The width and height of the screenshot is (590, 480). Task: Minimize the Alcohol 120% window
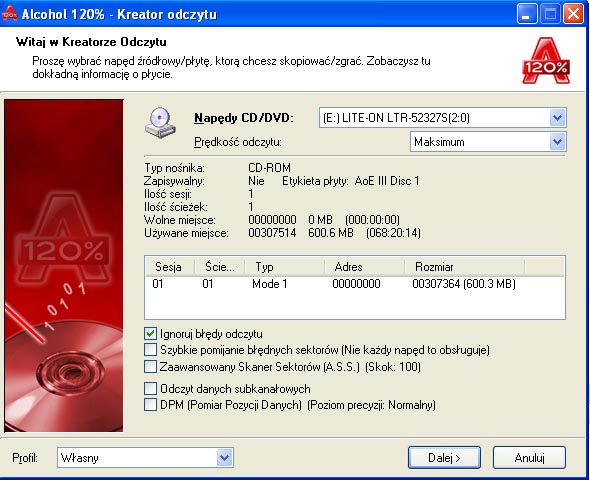point(527,14)
